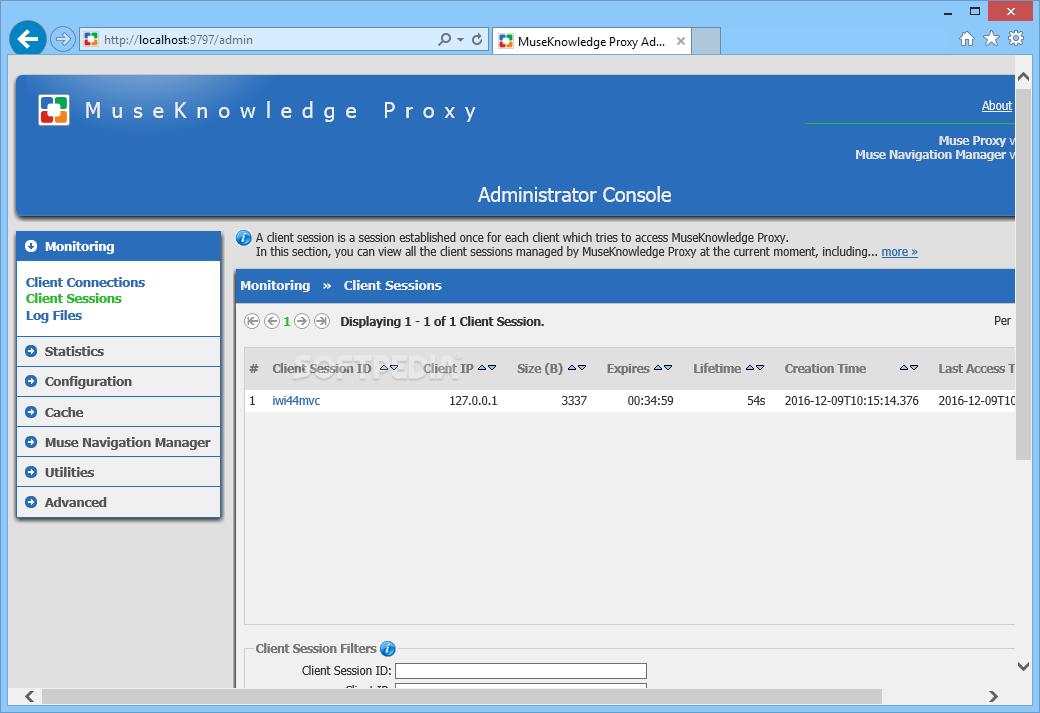Image resolution: width=1040 pixels, height=713 pixels.
Task: Refresh the page with reload icon
Action: (477, 39)
